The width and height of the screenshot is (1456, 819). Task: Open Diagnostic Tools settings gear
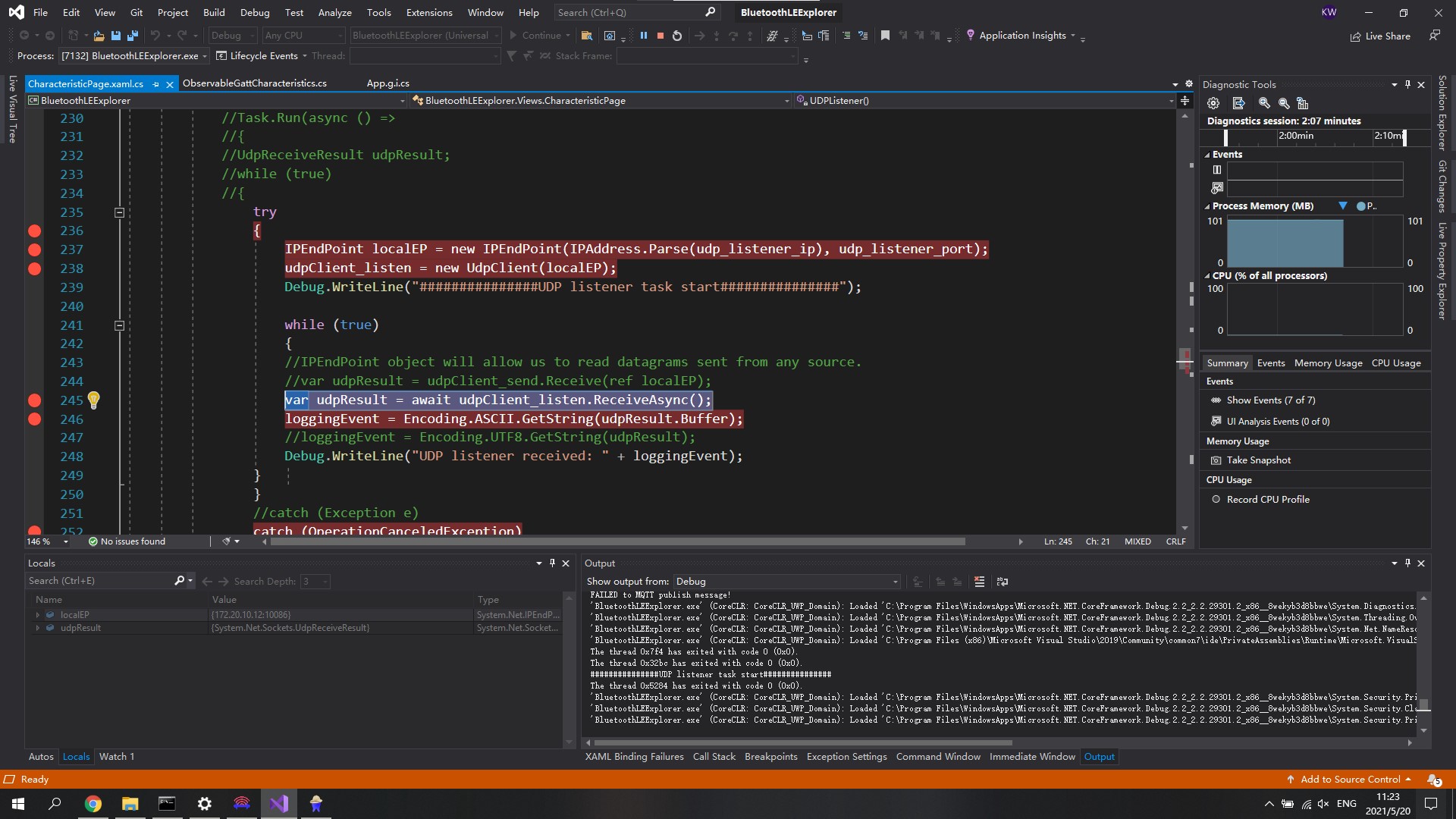[x=1213, y=103]
